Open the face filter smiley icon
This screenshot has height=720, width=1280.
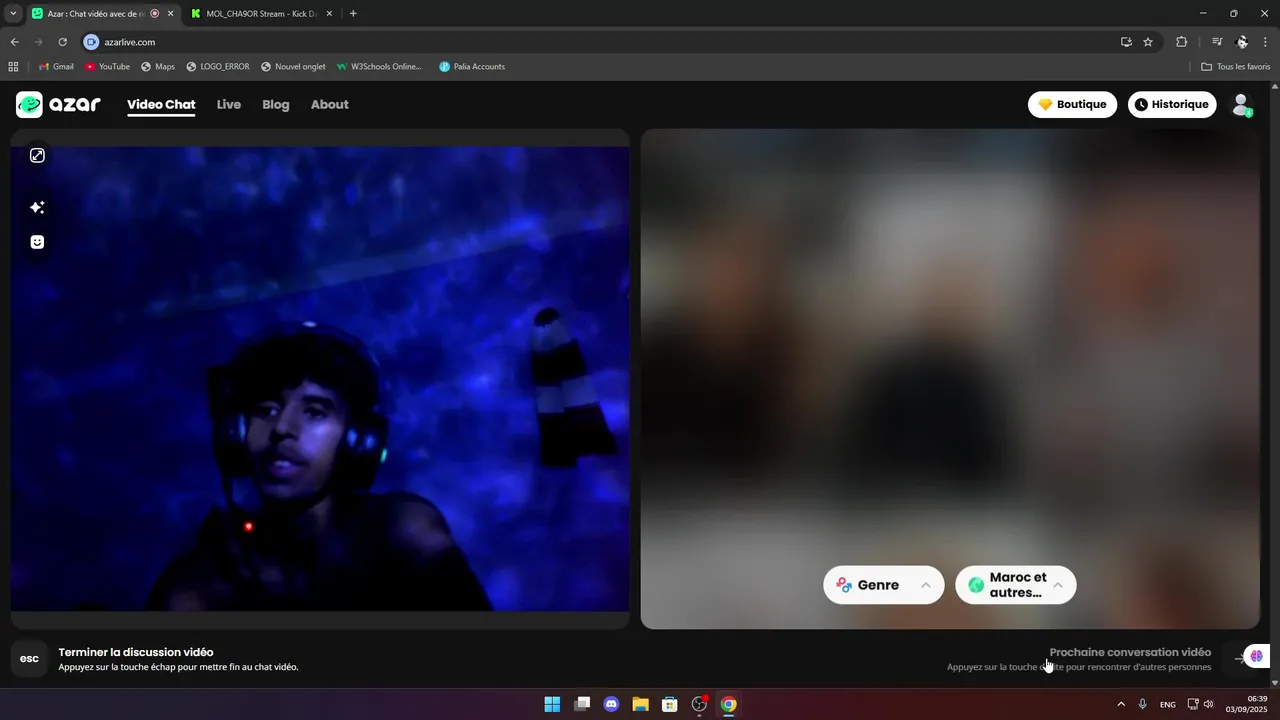pos(37,242)
